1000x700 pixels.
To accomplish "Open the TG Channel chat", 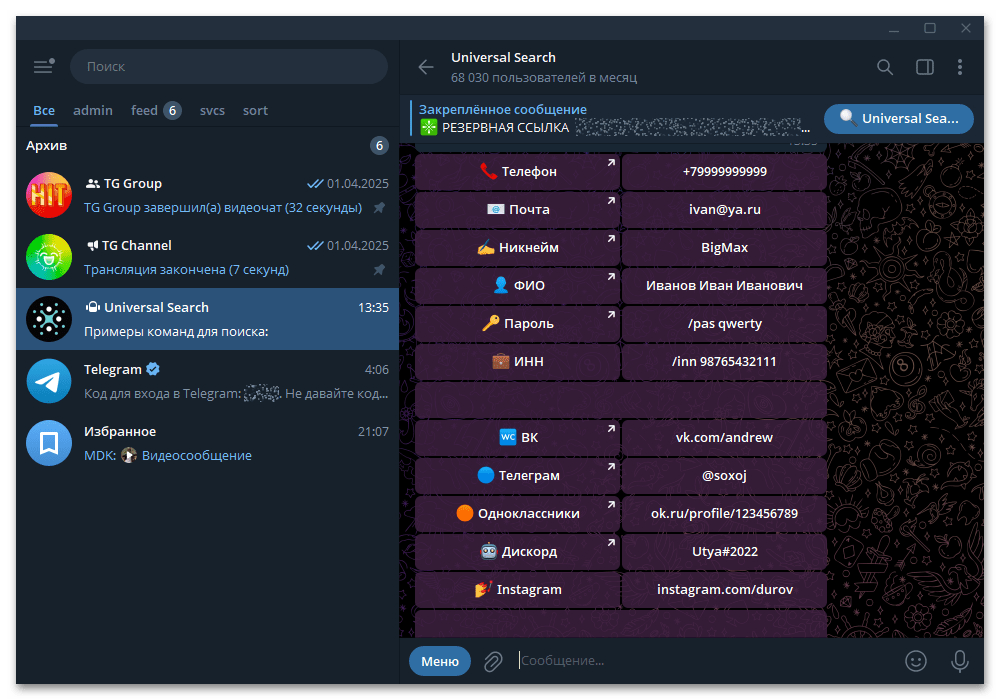I will (207, 257).
